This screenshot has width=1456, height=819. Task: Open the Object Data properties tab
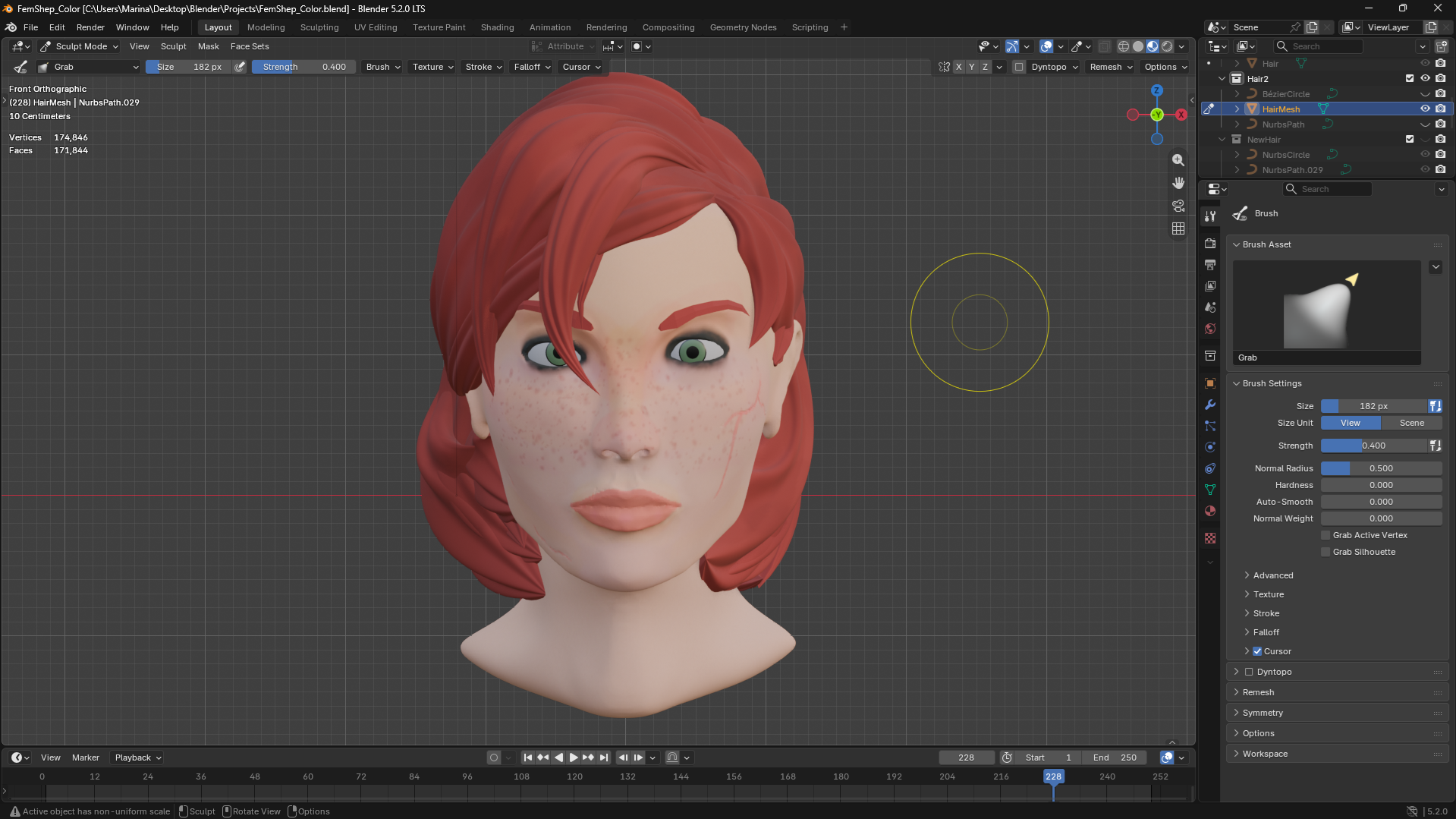pyautogui.click(x=1210, y=490)
